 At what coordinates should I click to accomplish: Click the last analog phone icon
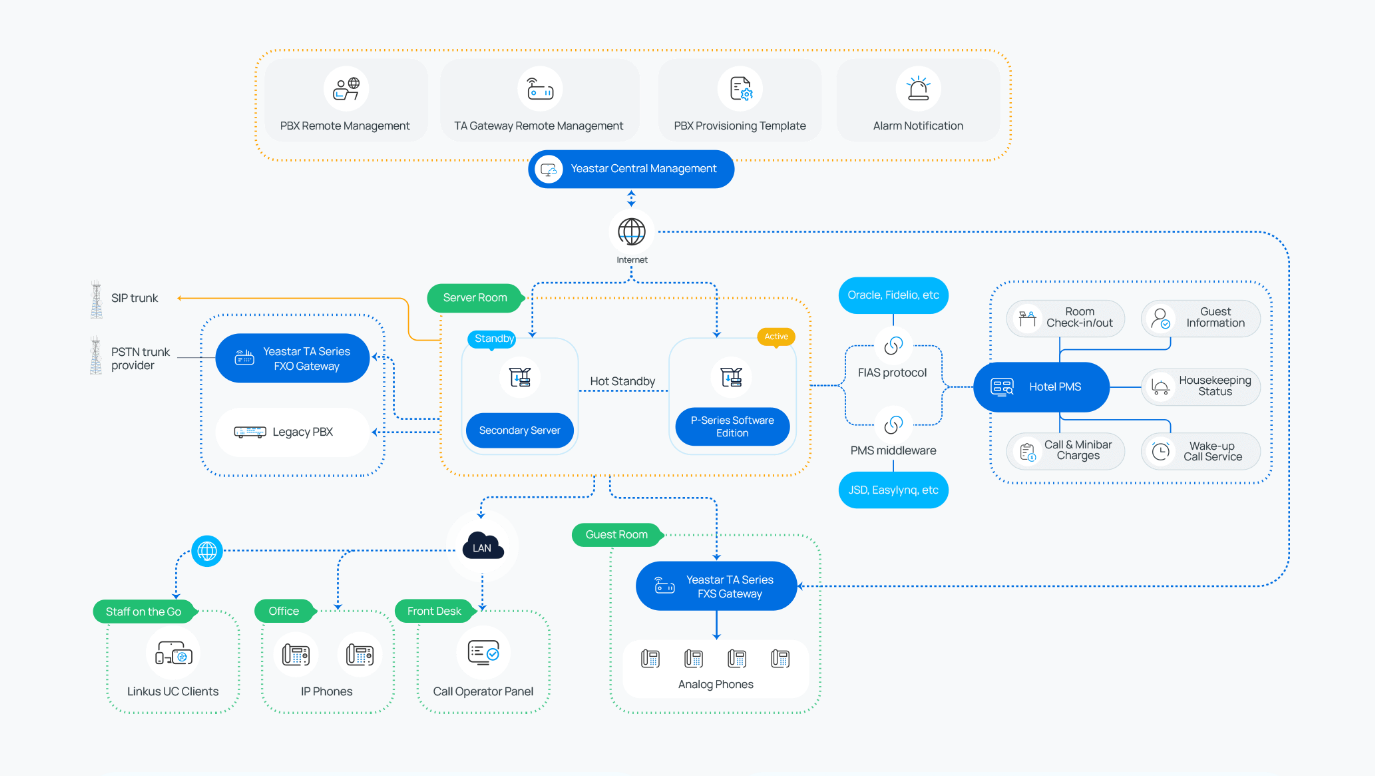point(780,659)
